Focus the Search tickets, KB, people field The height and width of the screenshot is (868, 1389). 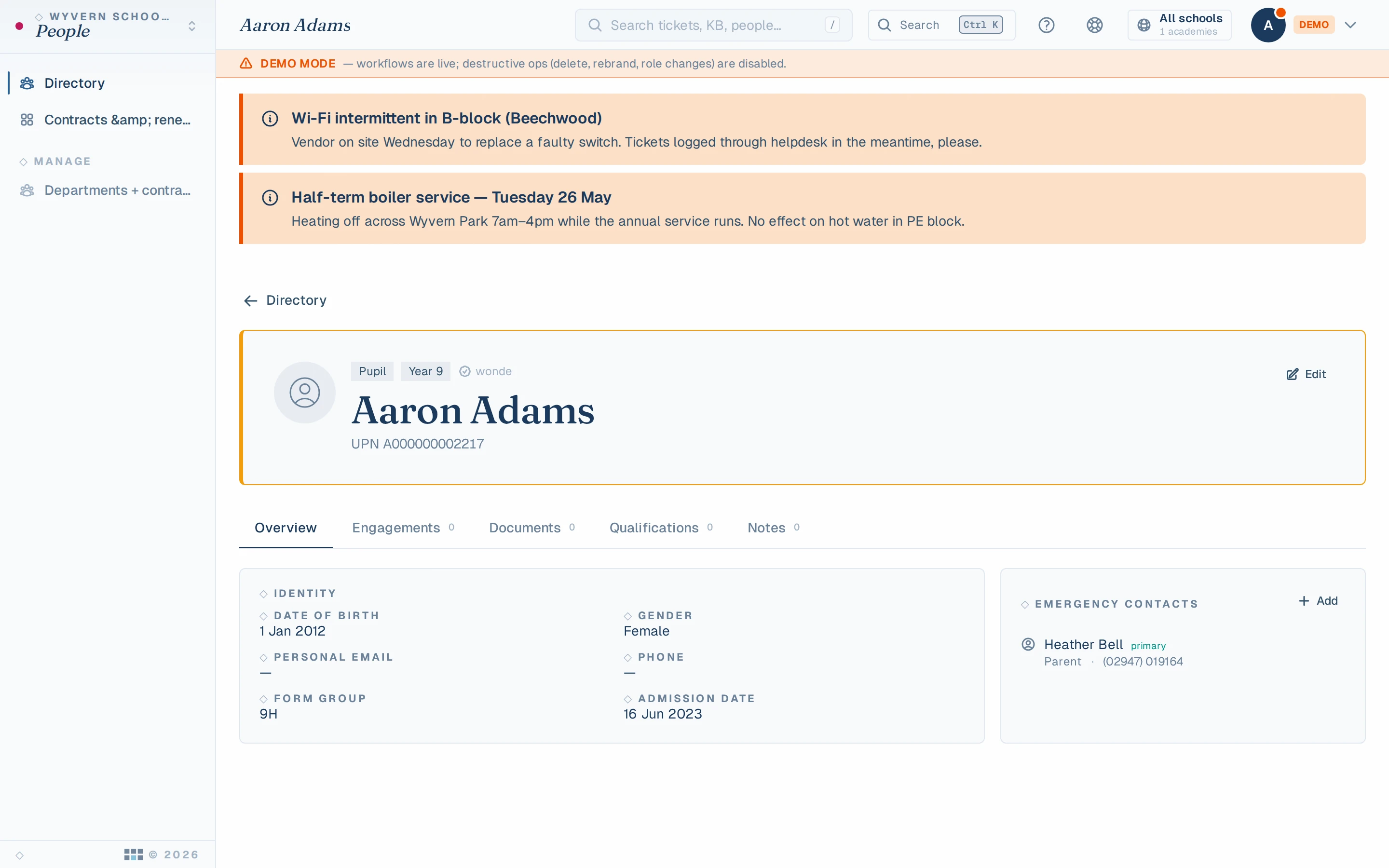[713, 25]
